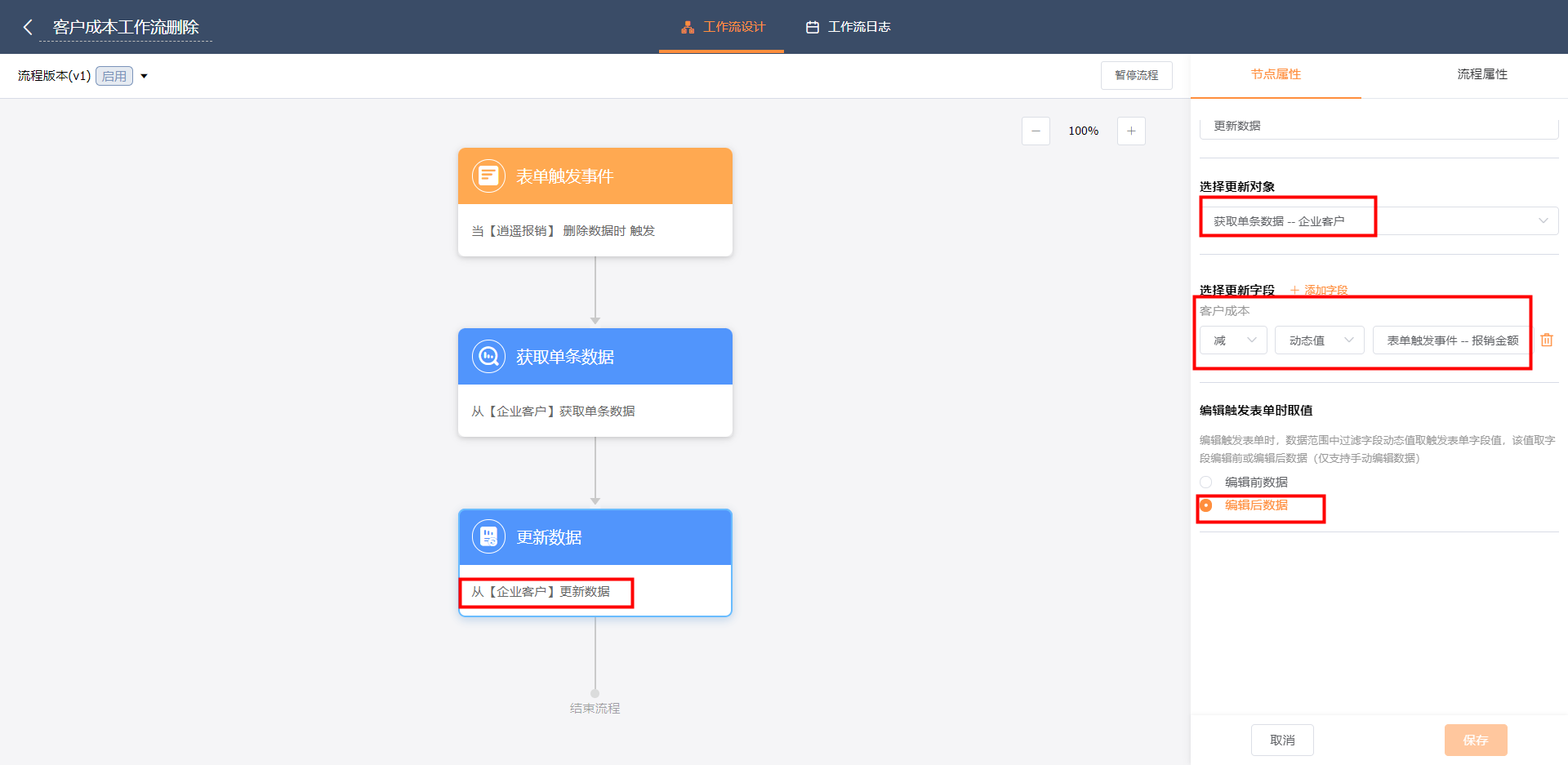Screen dimensions: 1568x765
Task: Select the 编辑前数据 radio option
Action: point(1205,482)
